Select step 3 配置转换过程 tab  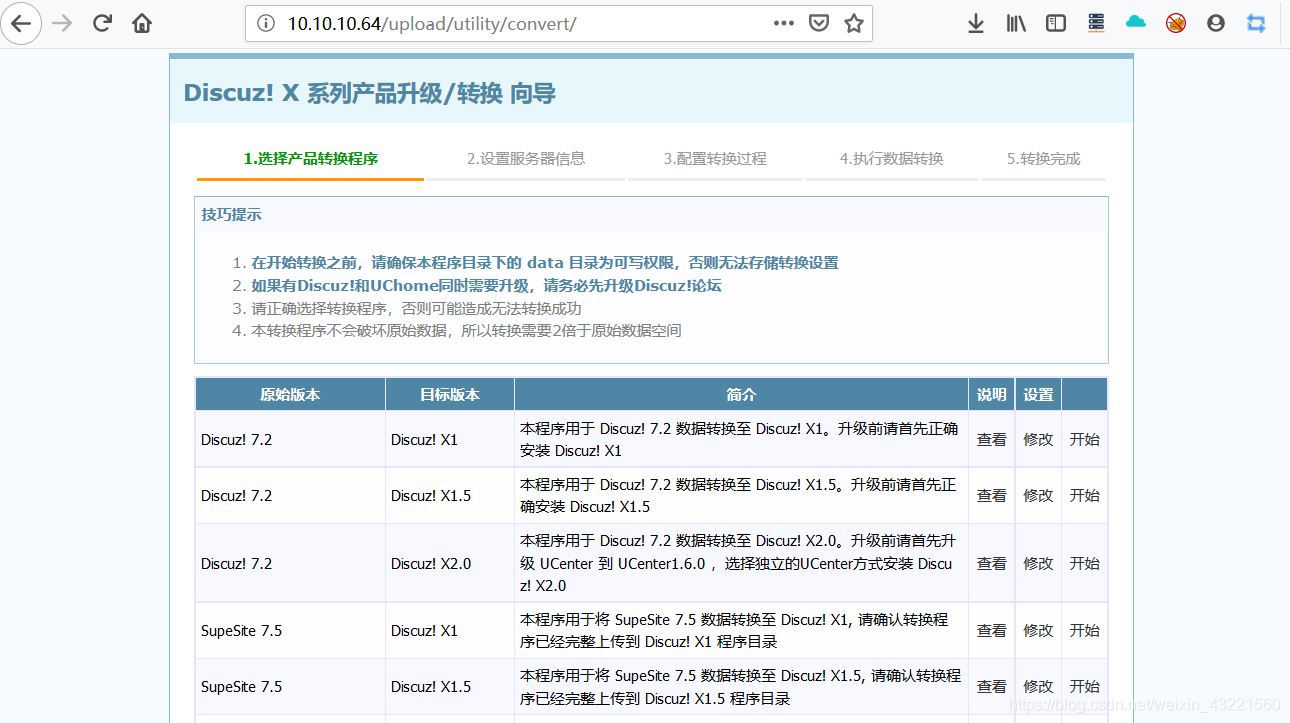tap(715, 159)
